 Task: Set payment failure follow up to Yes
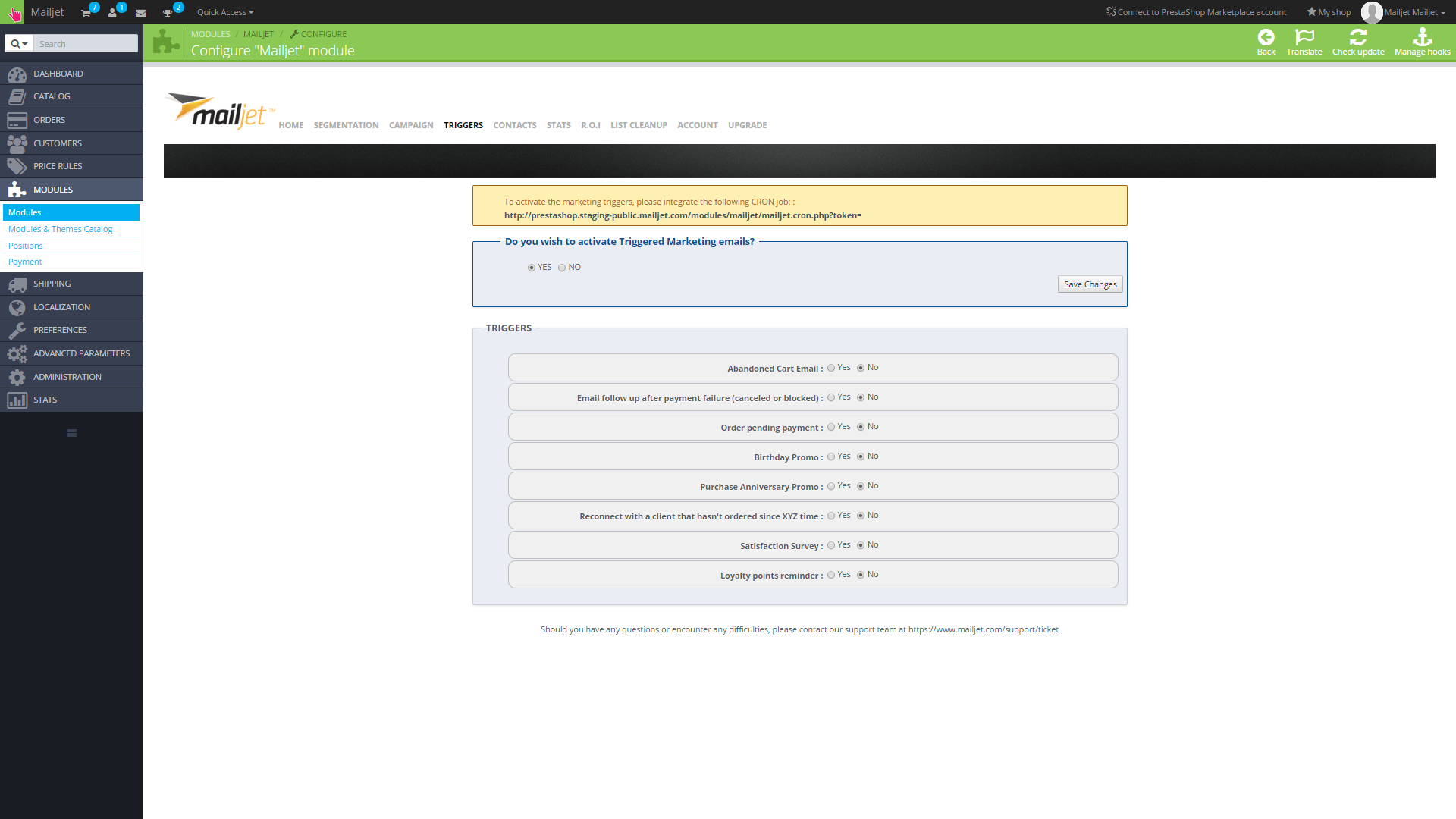(831, 397)
